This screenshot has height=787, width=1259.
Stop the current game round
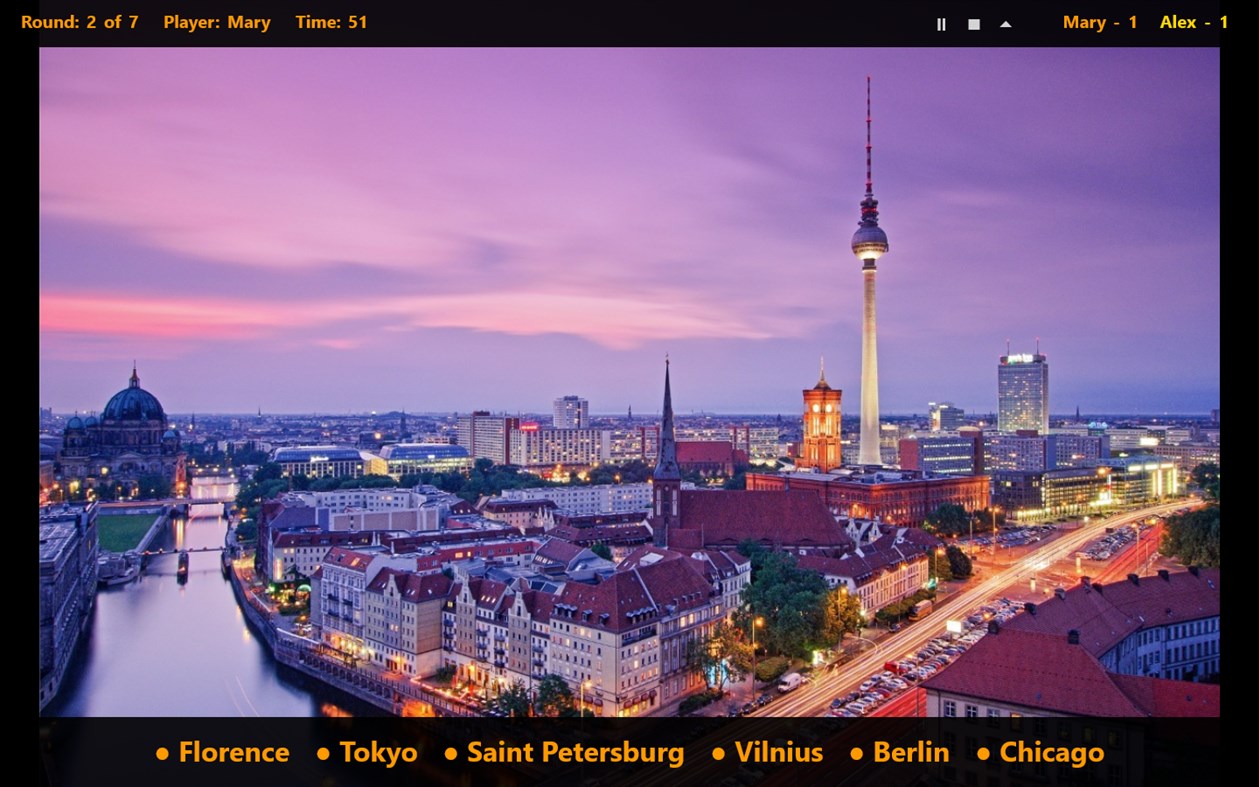click(x=972, y=23)
